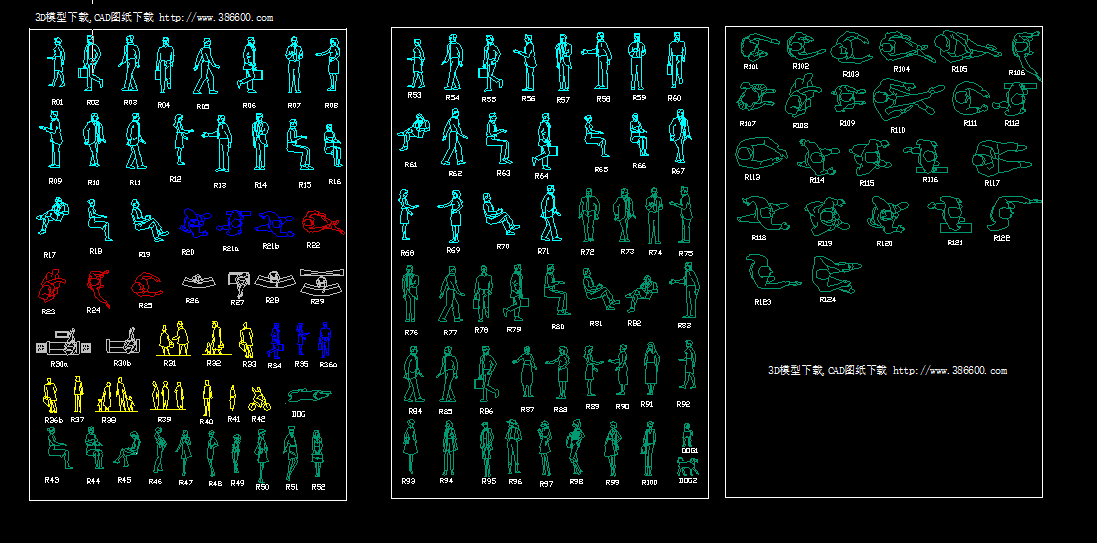The image size is (1097, 543).
Task: Select the cyan seated figure above R61
Action: [414, 133]
